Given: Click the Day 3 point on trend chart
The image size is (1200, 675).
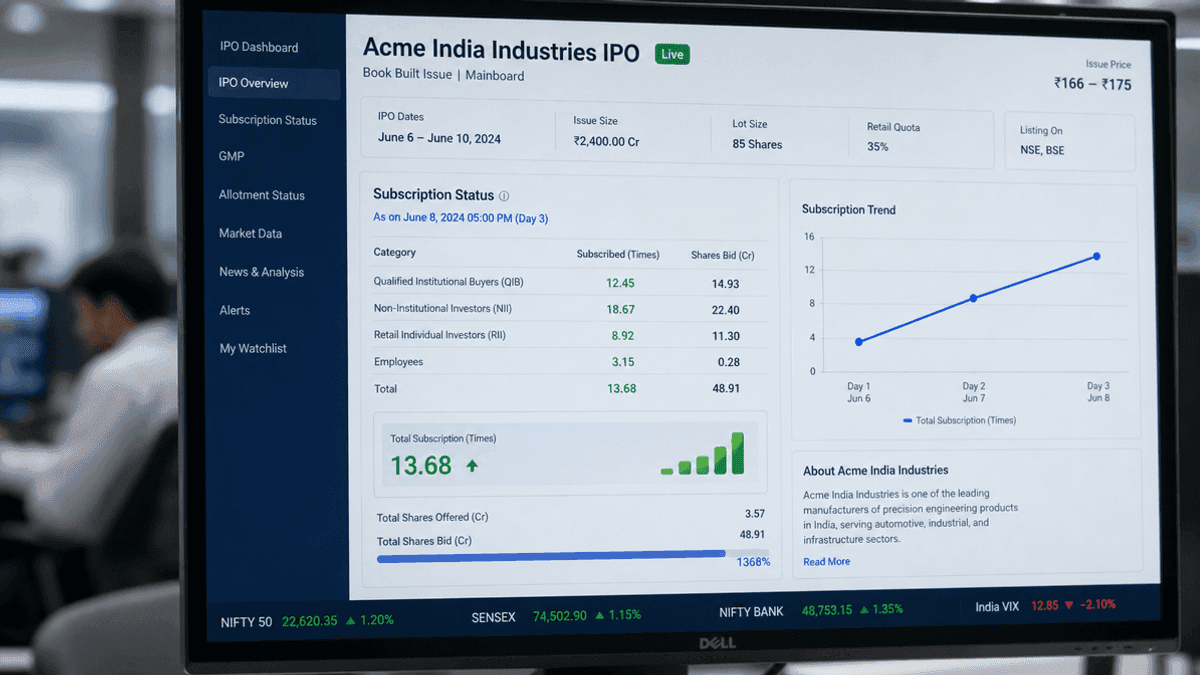Looking at the screenshot, I should [x=1097, y=256].
